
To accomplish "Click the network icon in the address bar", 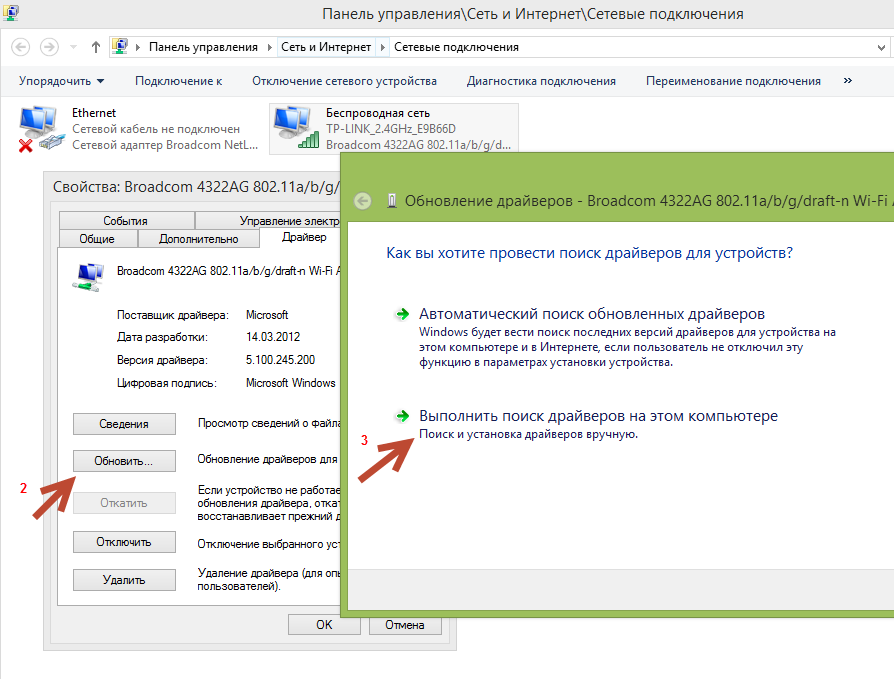I will [120, 46].
